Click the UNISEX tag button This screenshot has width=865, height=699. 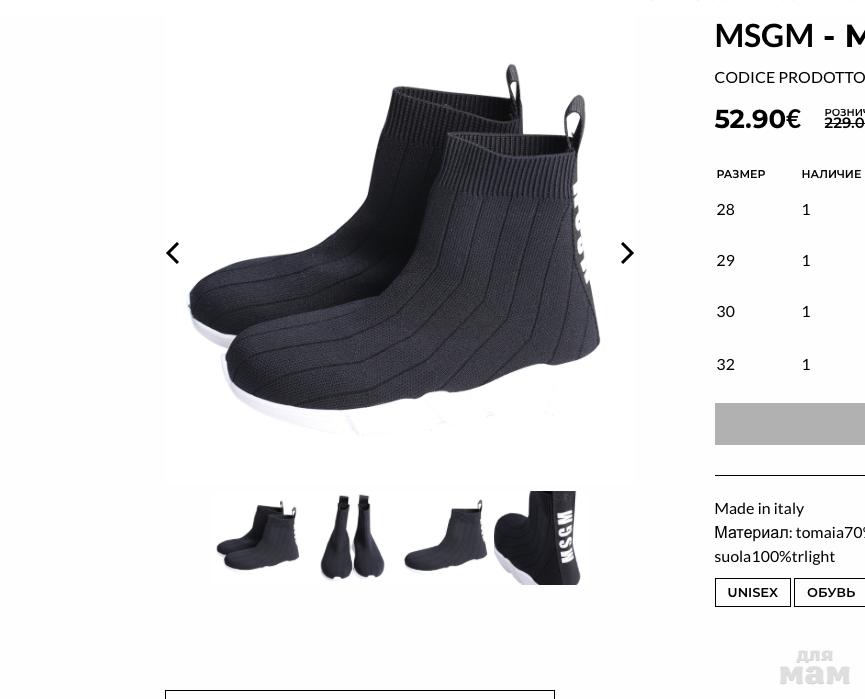click(x=752, y=593)
